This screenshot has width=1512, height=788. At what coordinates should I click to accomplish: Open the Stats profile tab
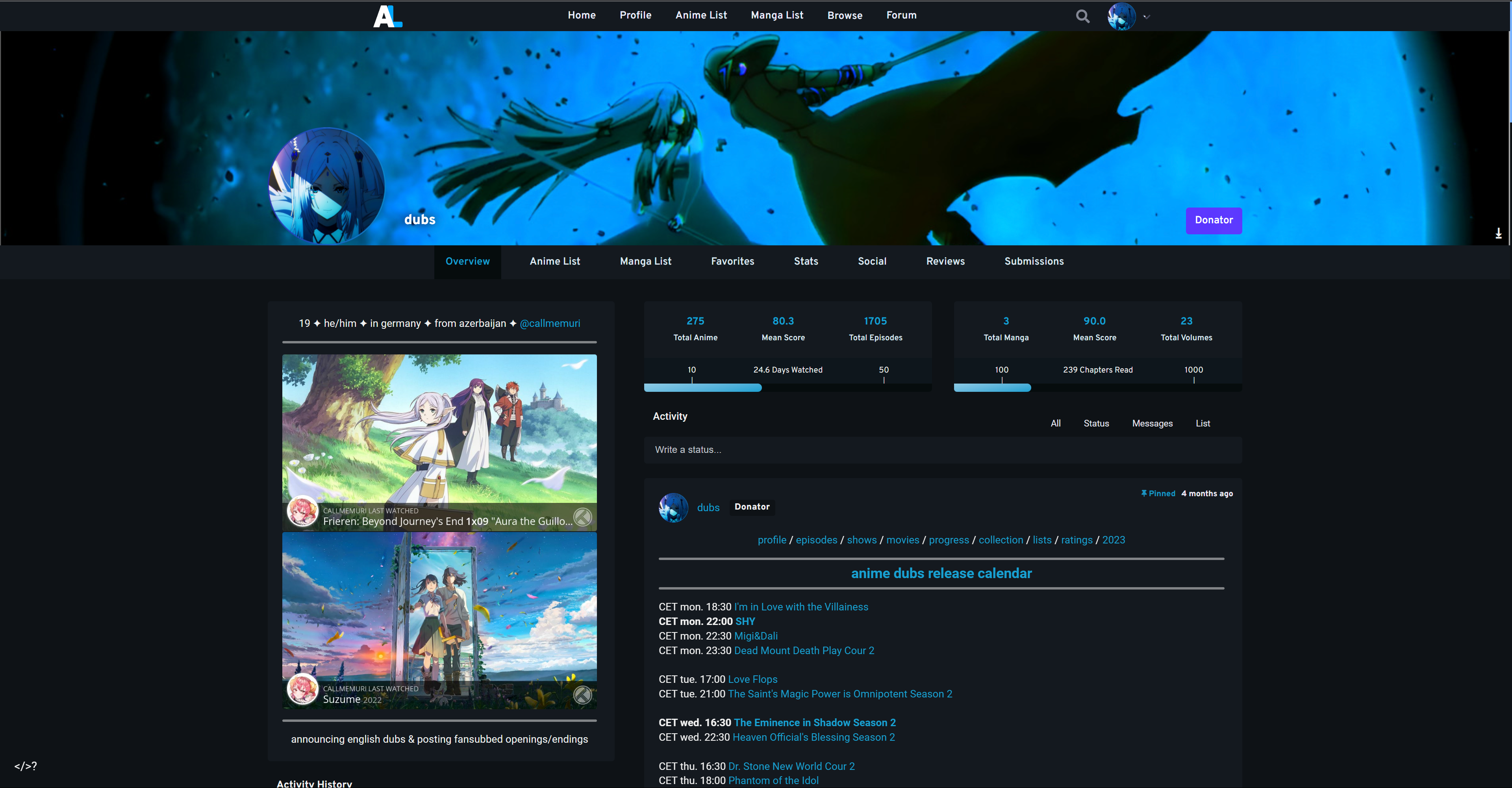(805, 261)
